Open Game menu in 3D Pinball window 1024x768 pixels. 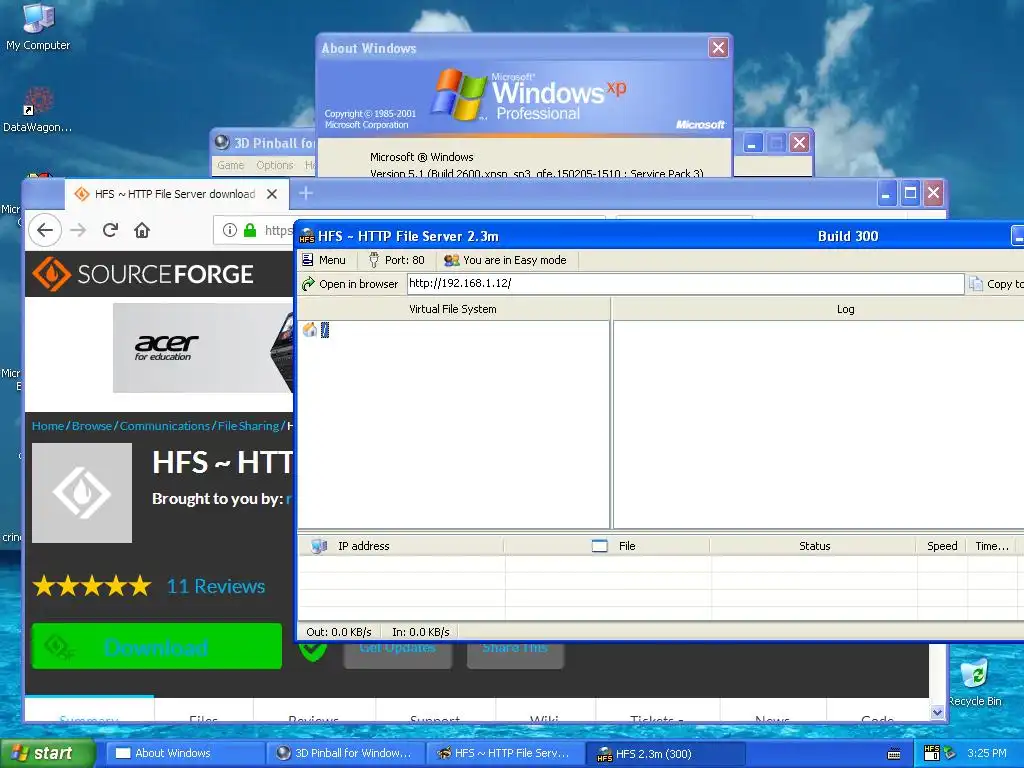[231, 165]
